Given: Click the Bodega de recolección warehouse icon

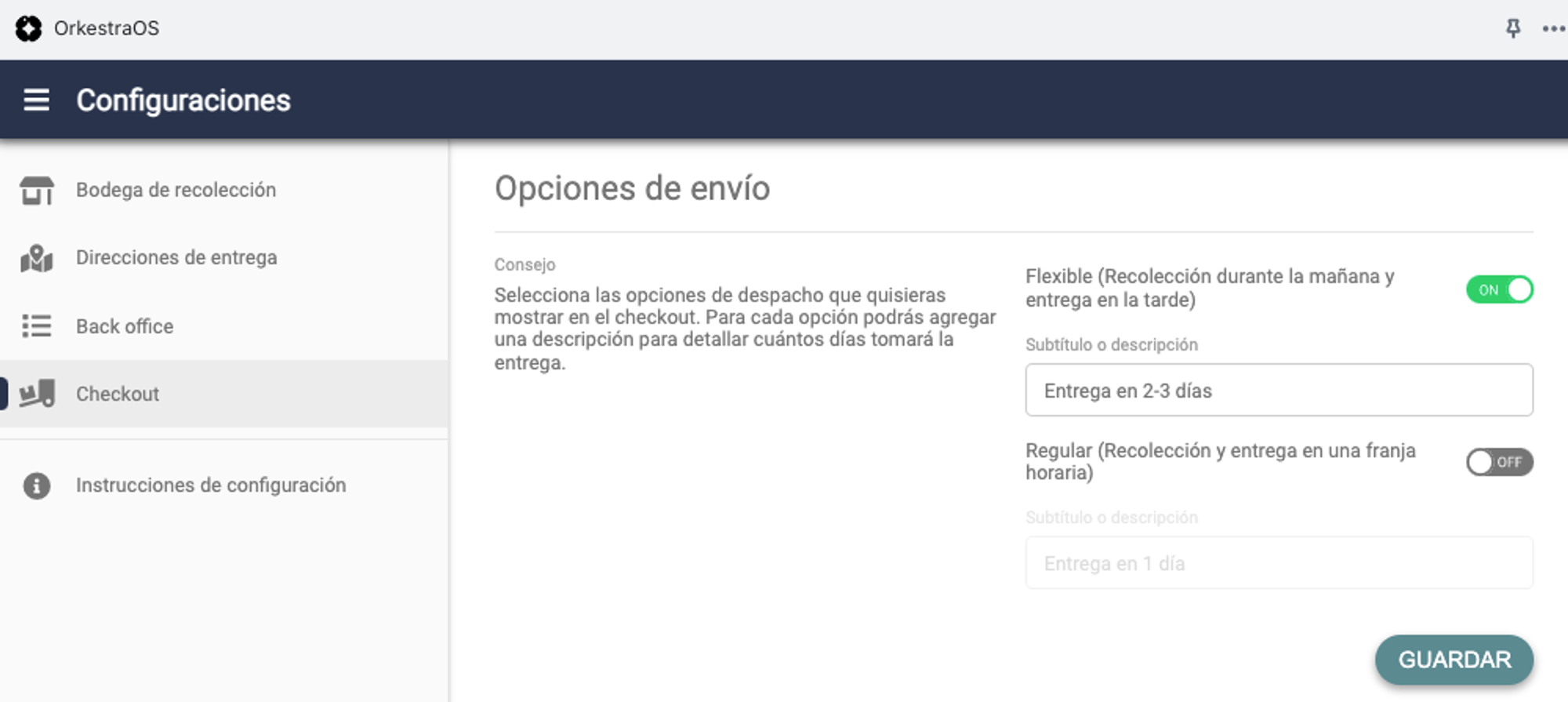Looking at the screenshot, I should point(36,190).
